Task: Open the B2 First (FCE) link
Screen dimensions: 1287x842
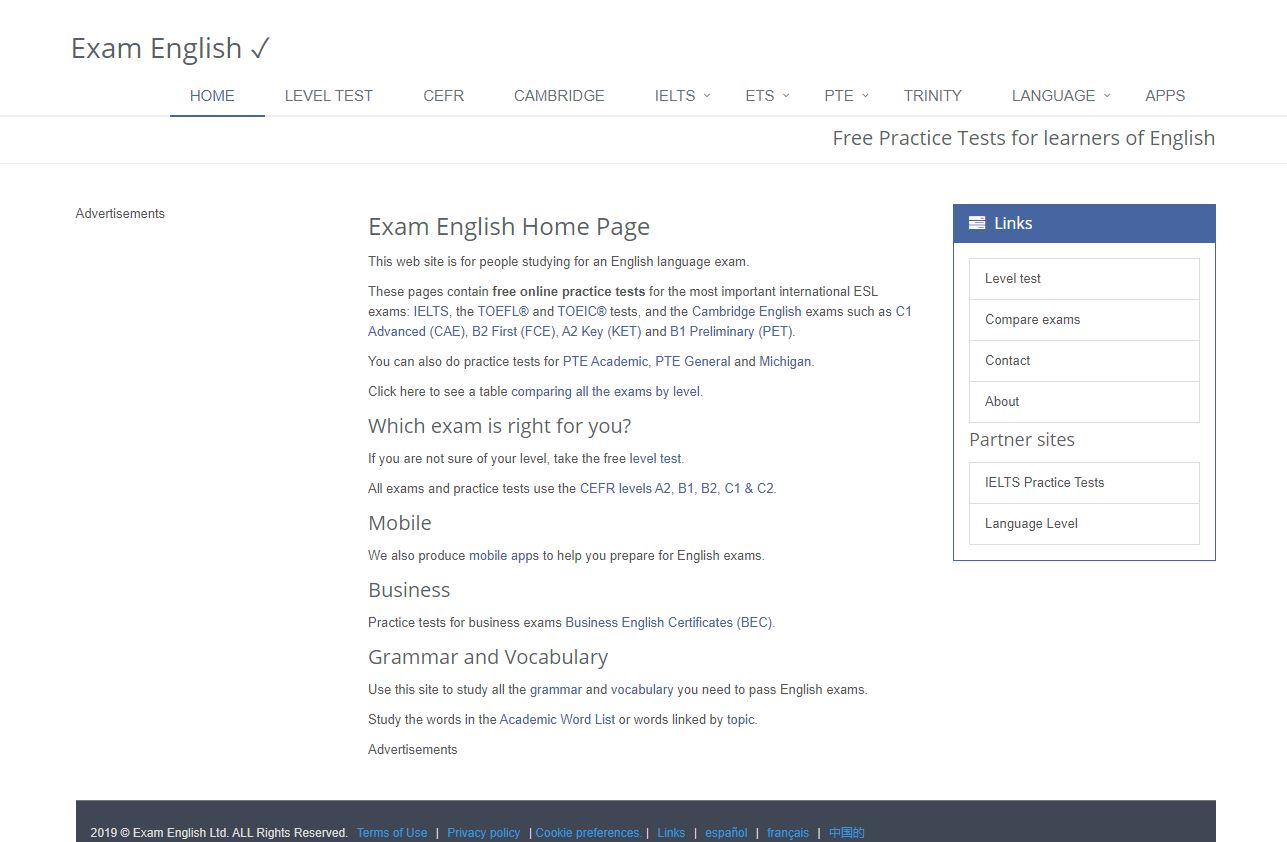Action: 515,331
